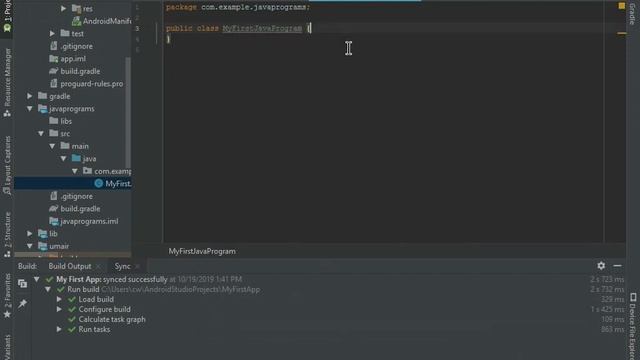Expand the Load build node

click(59, 299)
